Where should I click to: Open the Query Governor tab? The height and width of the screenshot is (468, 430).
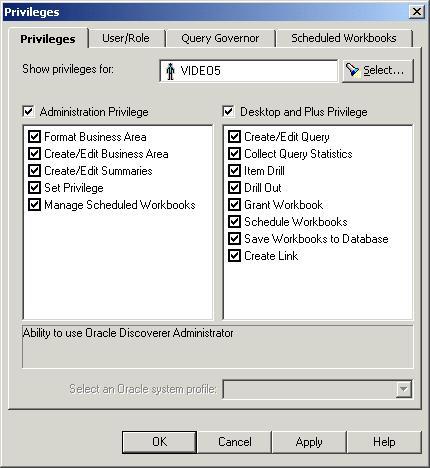pos(220,38)
